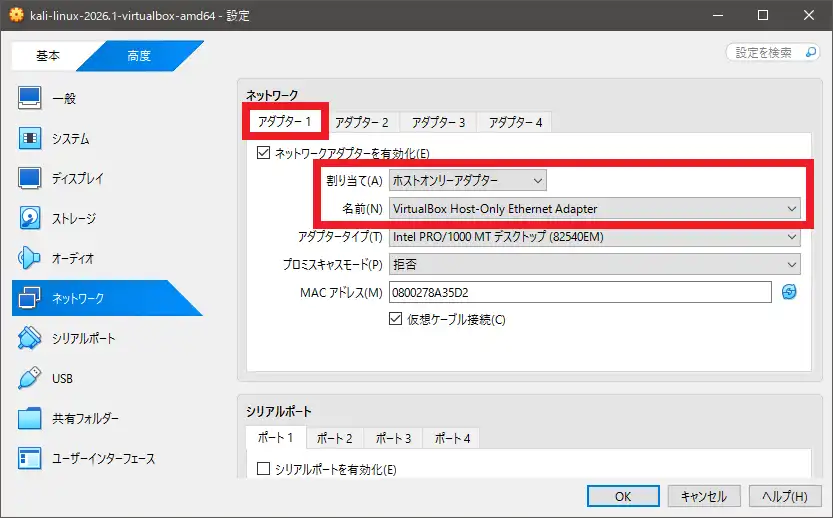Screen dimensions: 833x518
Task: Open the プロミスキャスモード dropdown showing 拒否
Action: click(594, 264)
